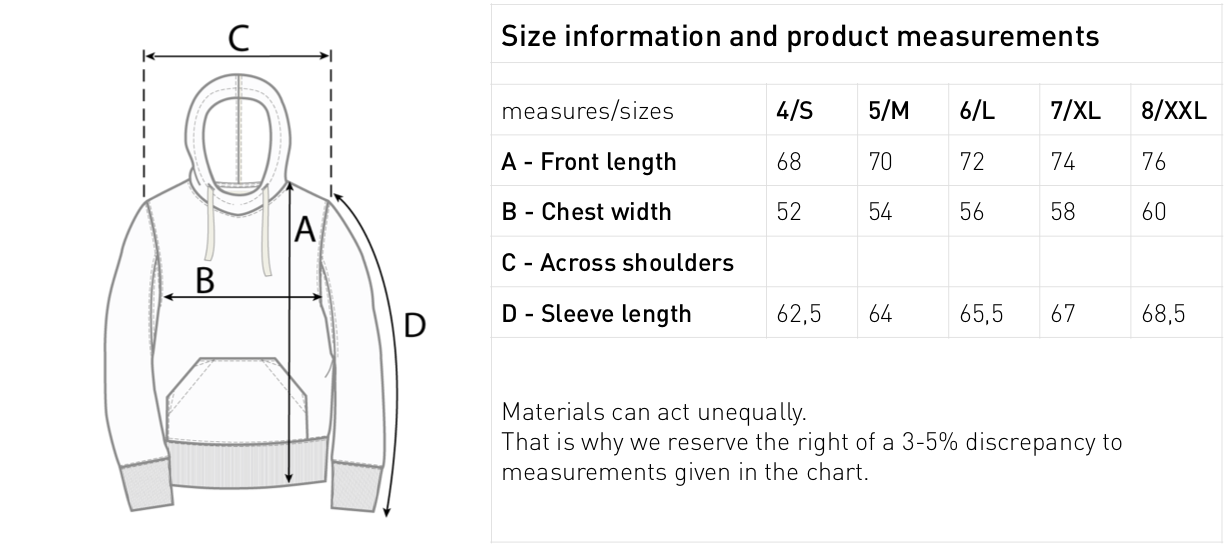The height and width of the screenshot is (547, 1225).
Task: Click the 'C - Across shoulders' row label
Action: (617, 263)
